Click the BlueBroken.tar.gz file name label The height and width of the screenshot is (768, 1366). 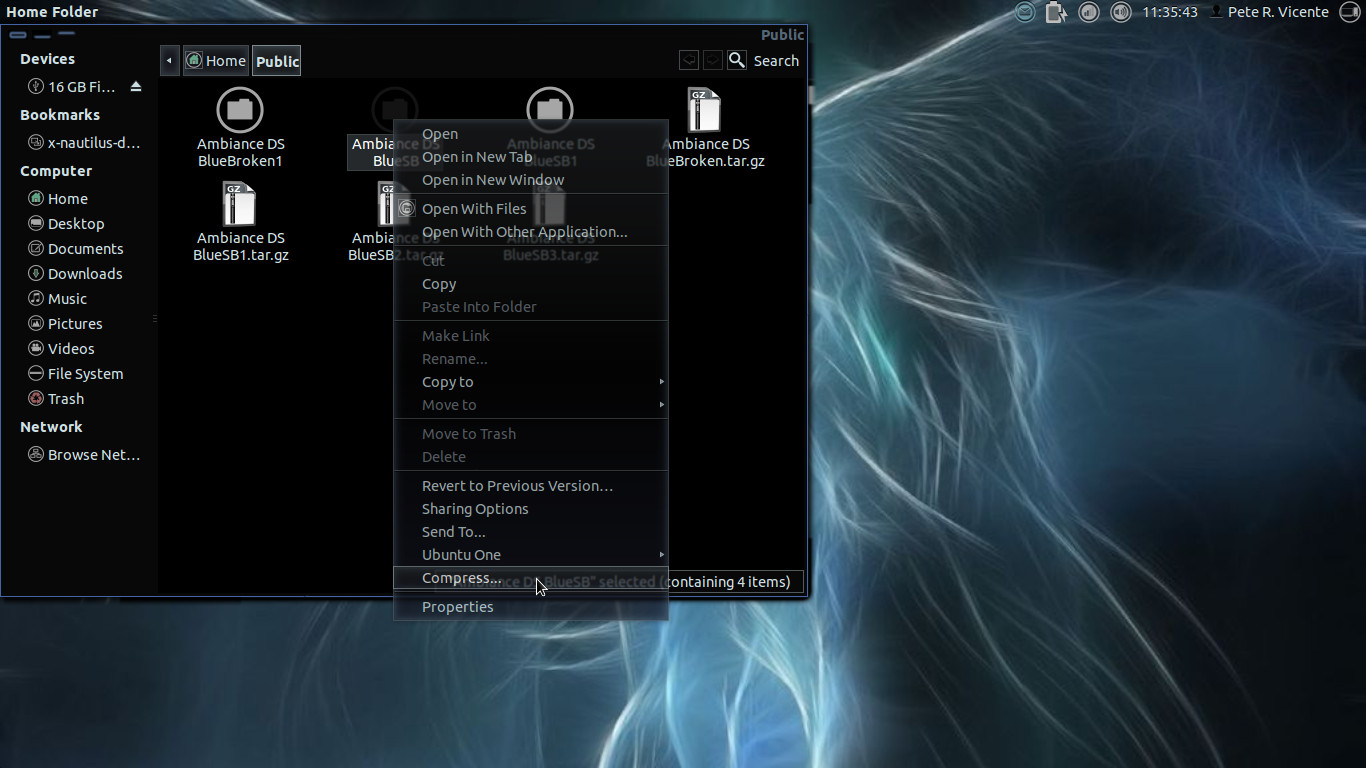pos(705,152)
